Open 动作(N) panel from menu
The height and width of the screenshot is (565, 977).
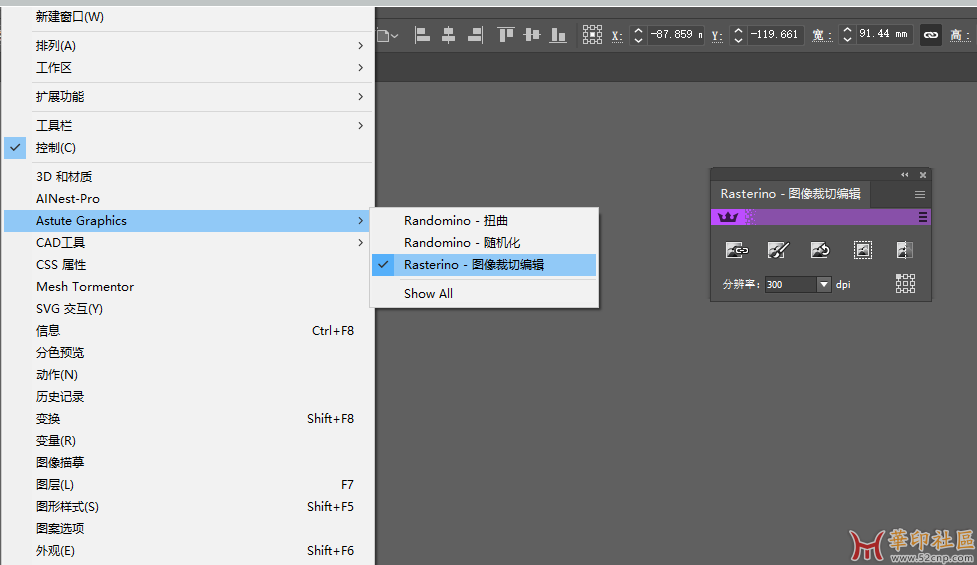click(188, 374)
